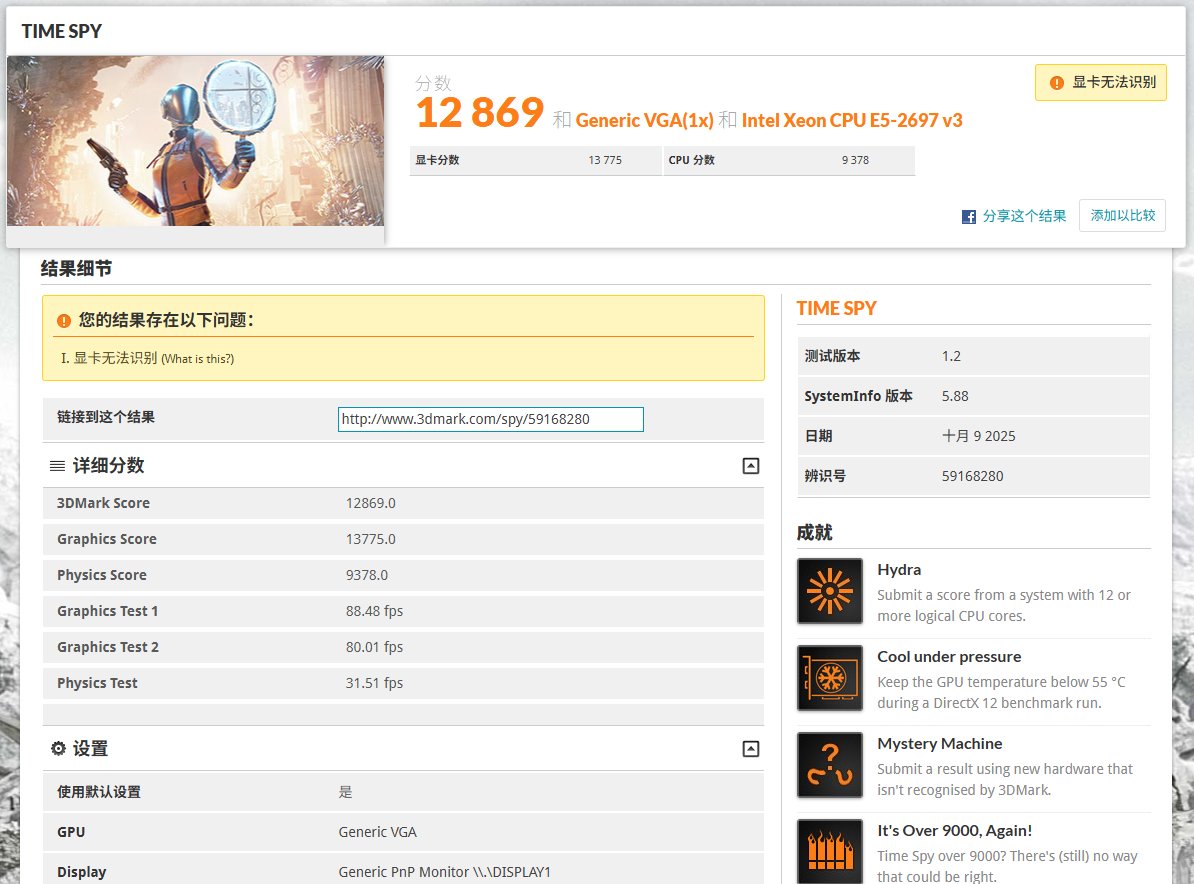This screenshot has width=1194, height=884.
Task: Click the Cool under pressure achievement icon
Action: pos(830,678)
